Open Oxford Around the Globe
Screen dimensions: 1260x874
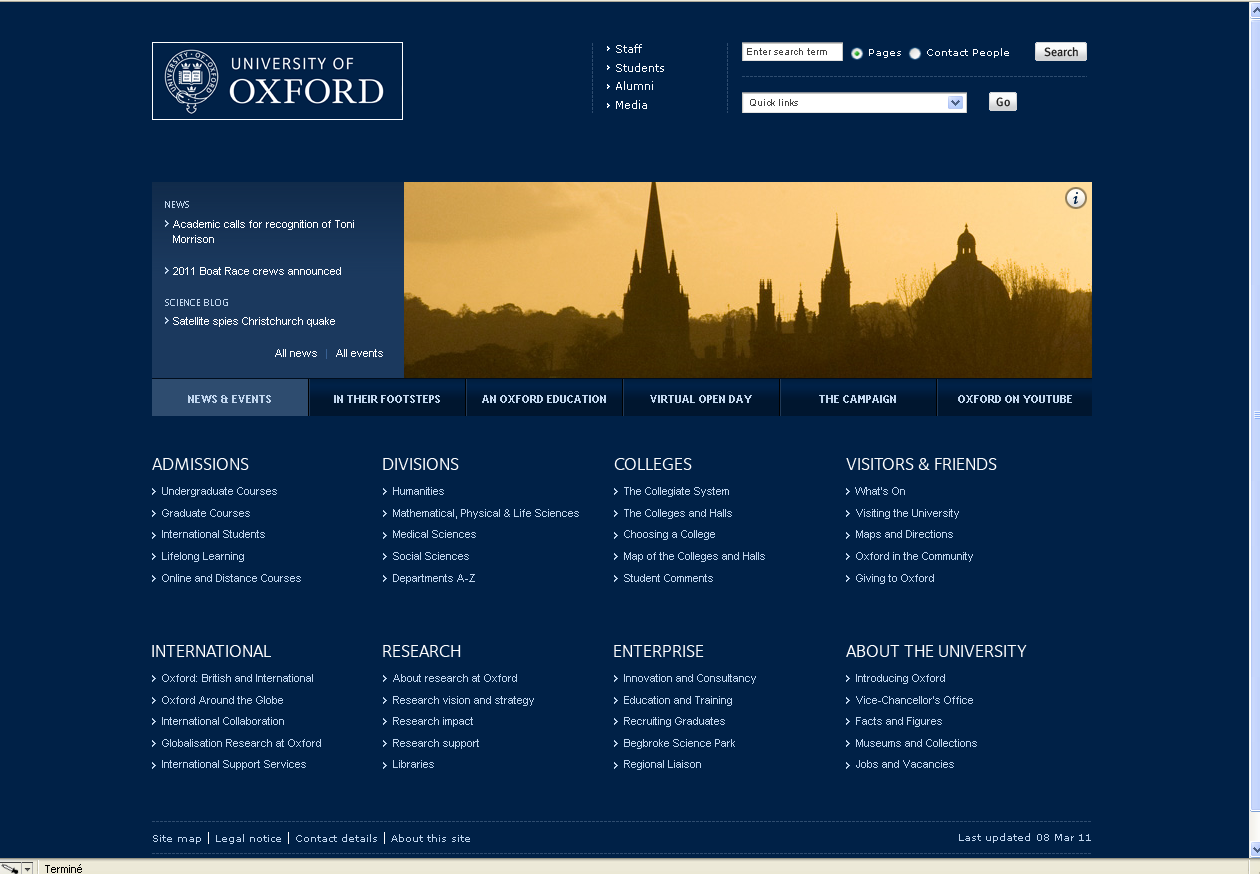coord(222,700)
